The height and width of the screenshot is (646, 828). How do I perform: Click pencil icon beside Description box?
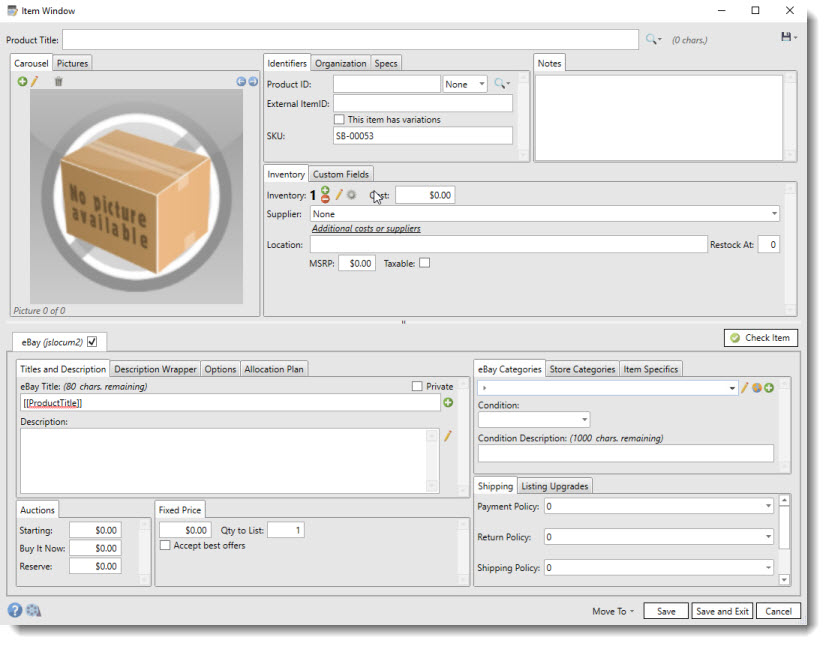(448, 436)
